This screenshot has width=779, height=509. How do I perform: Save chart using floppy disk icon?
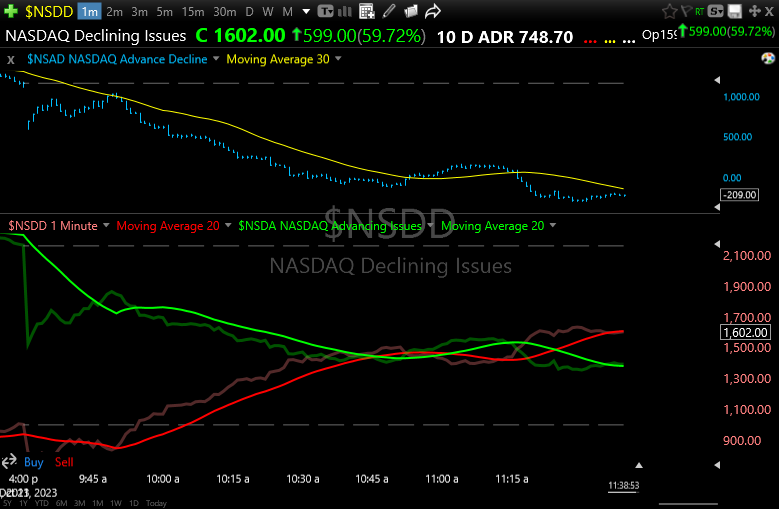tap(735, 12)
